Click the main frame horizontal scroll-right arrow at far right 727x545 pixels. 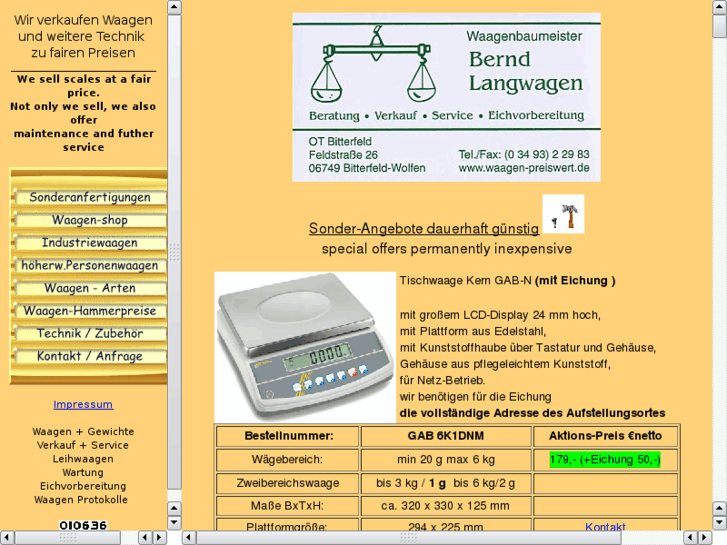[705, 538]
